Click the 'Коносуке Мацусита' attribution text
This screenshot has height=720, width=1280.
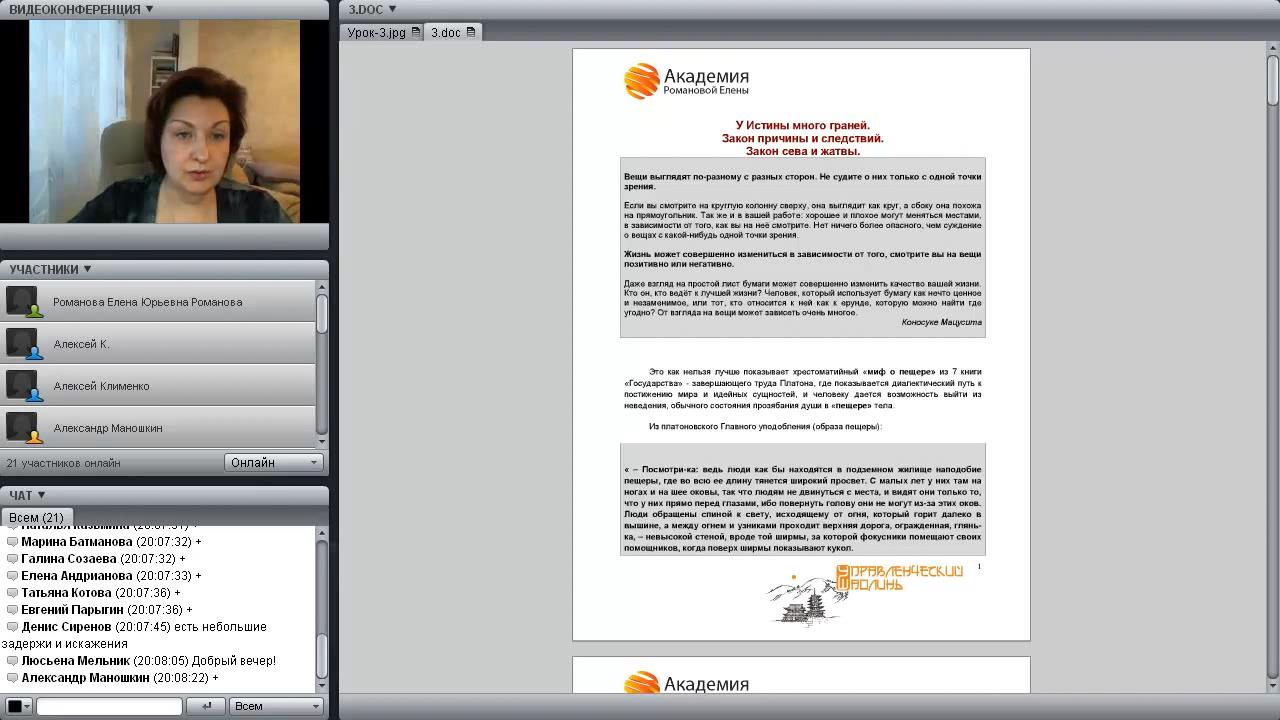[942, 322]
